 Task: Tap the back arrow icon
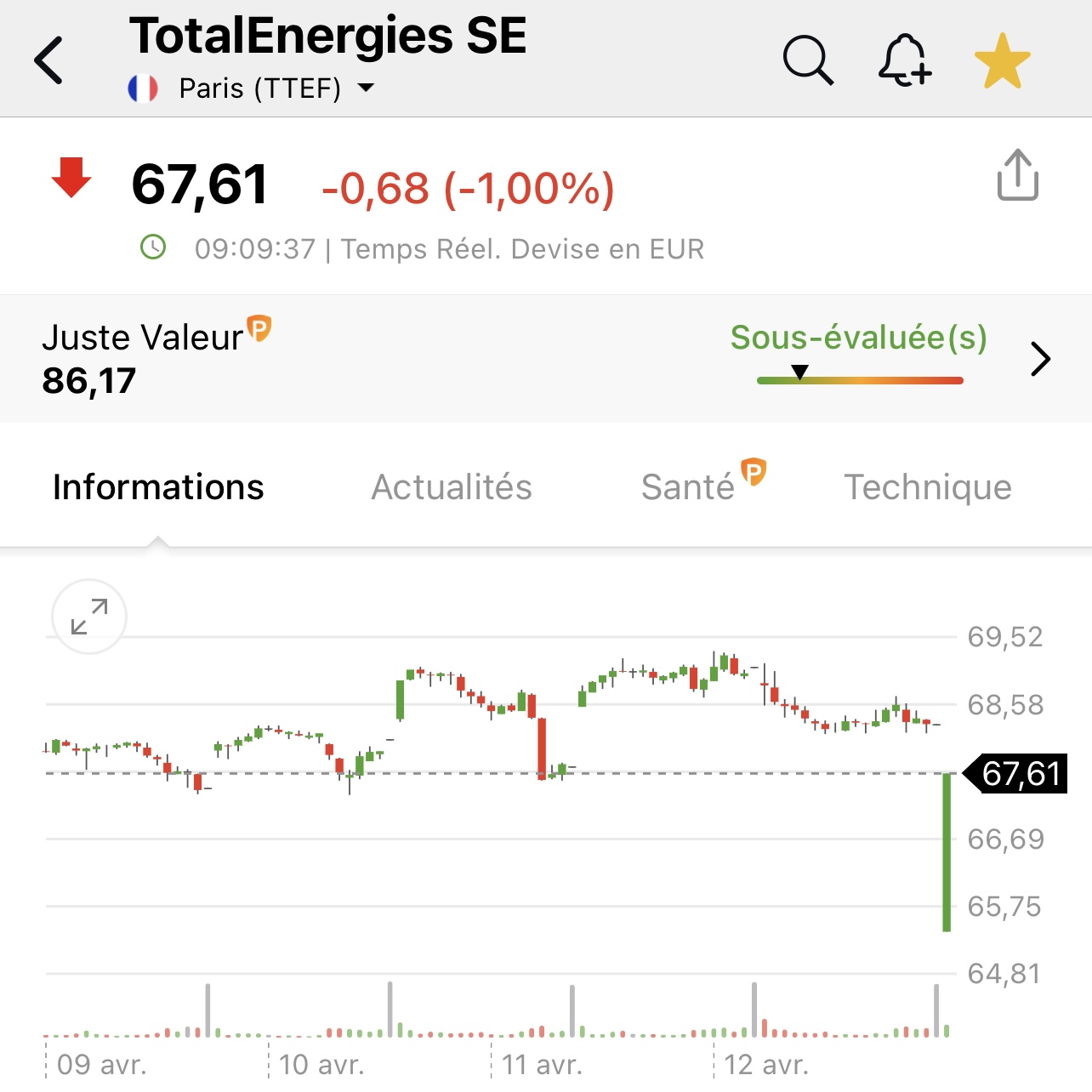(x=48, y=60)
